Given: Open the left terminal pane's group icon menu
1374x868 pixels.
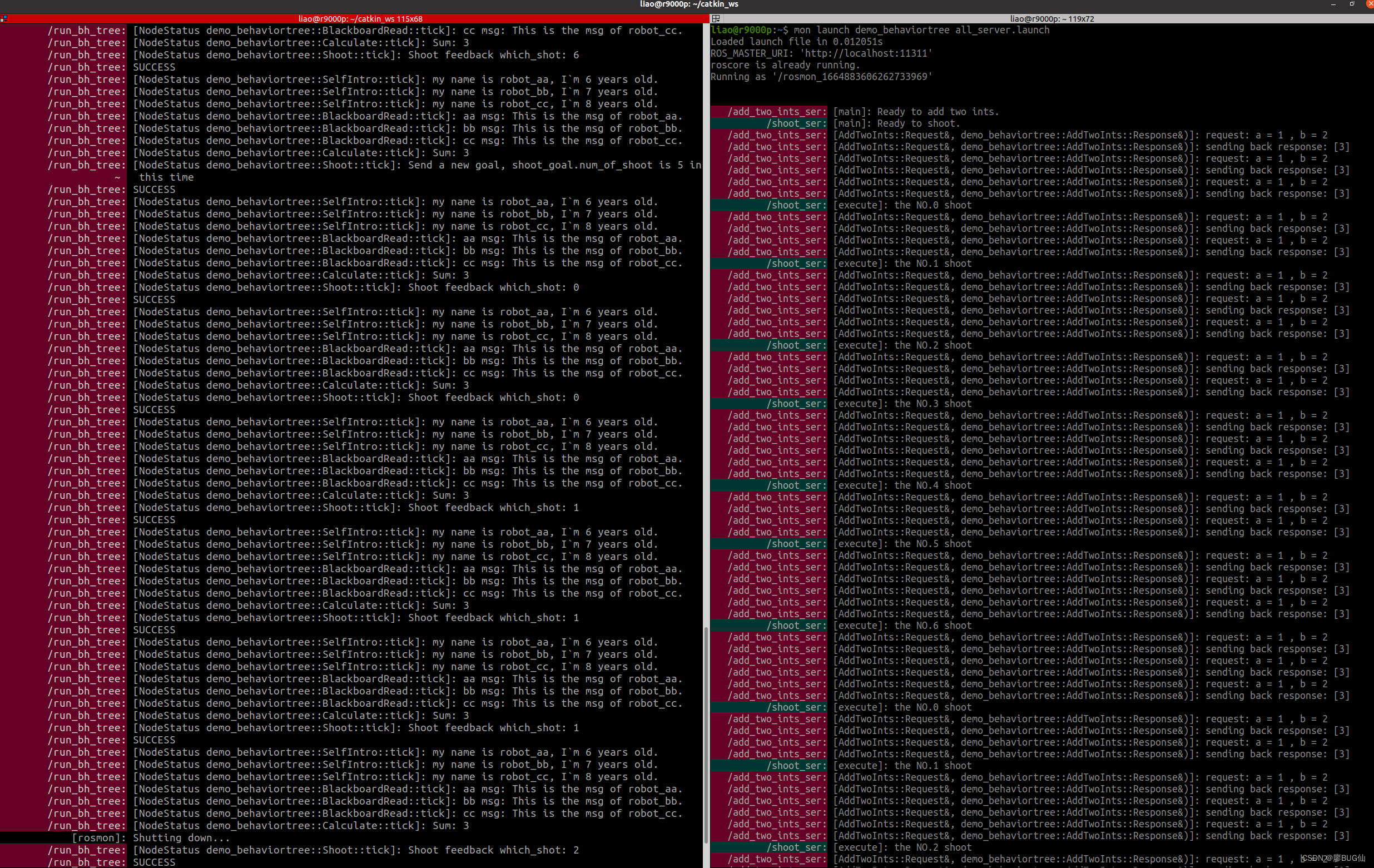Looking at the screenshot, I should 4,19.
